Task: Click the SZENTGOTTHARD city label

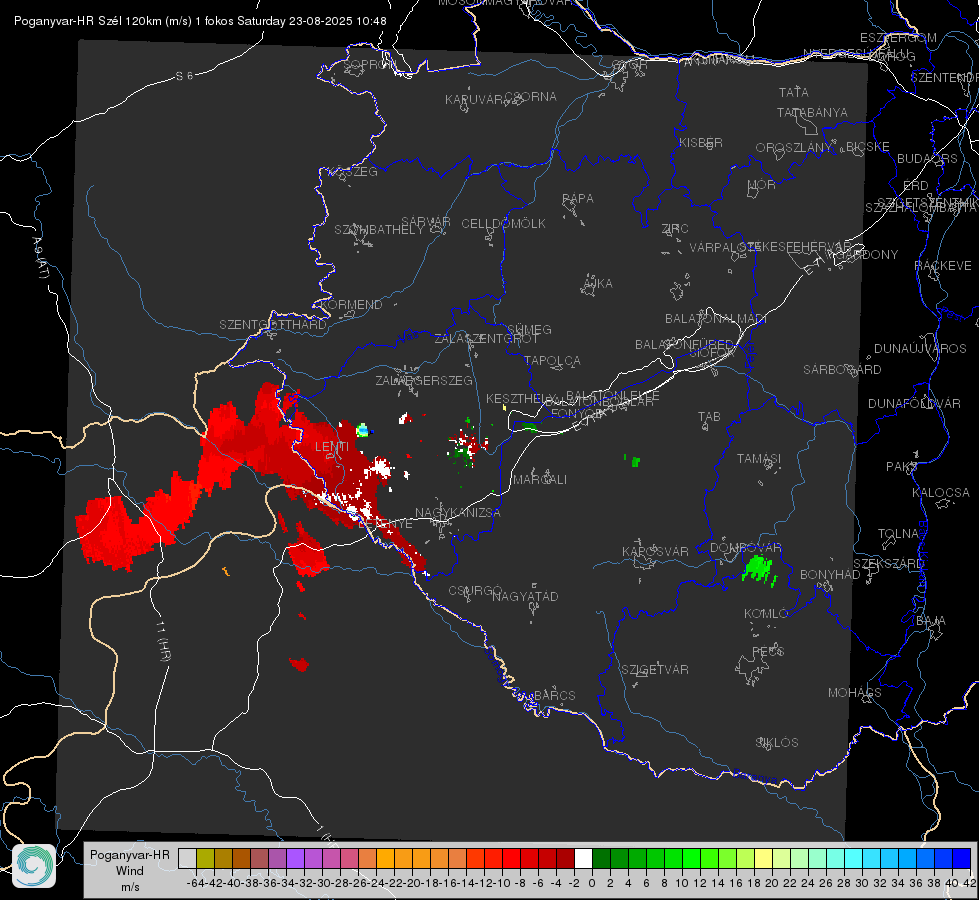Action: click(x=273, y=325)
